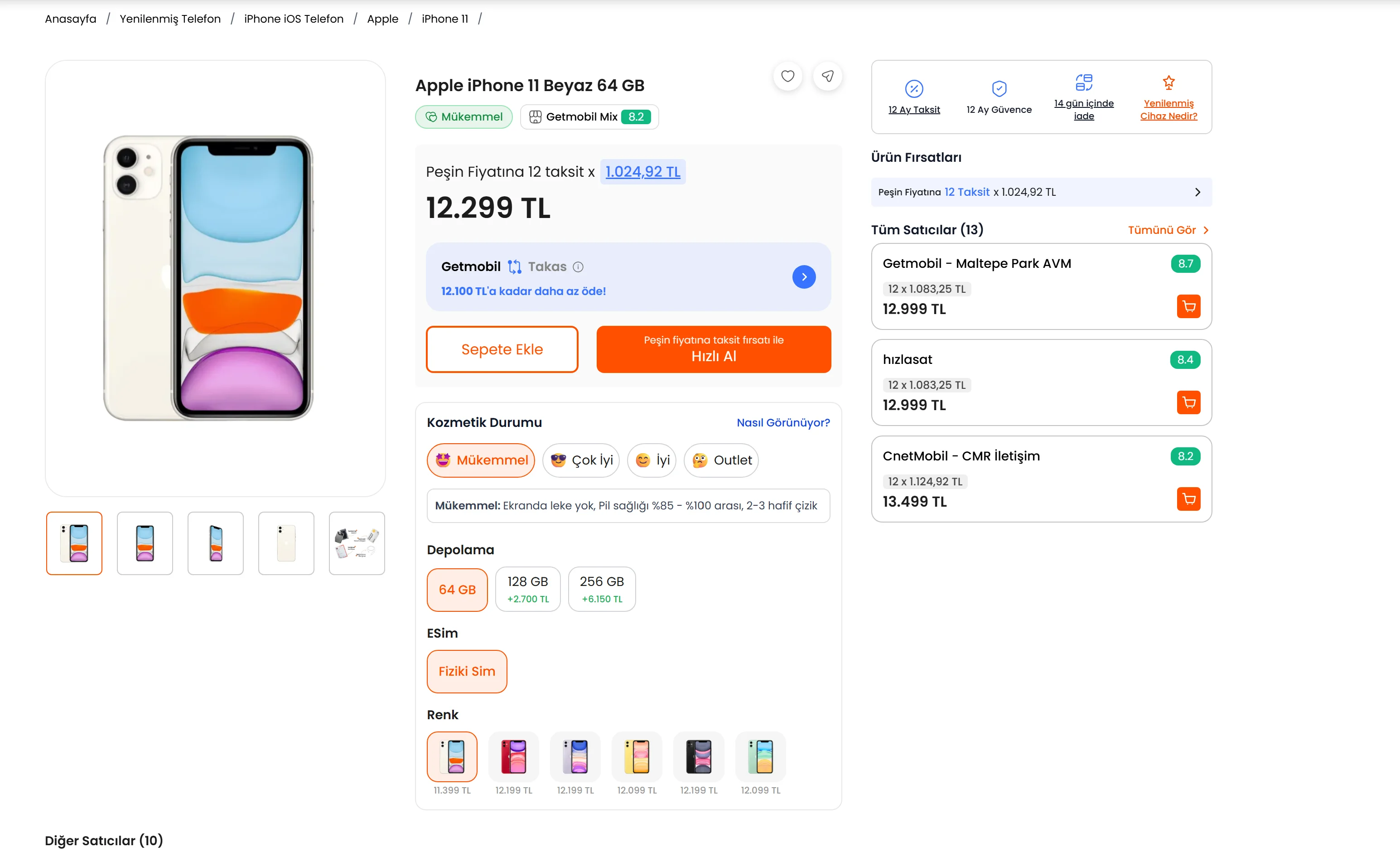The image size is (1400, 852).
Task: Expand the Getmobil Takas offer arrow
Action: click(804, 277)
